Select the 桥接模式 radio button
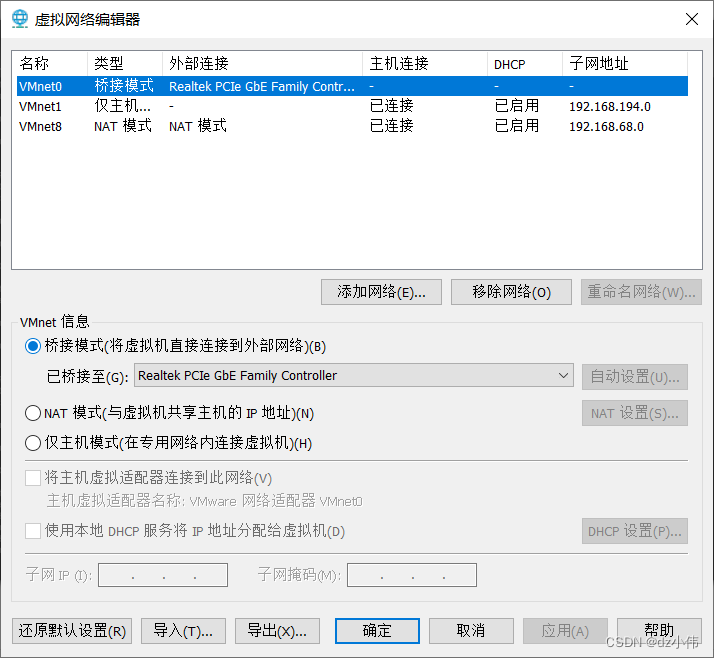This screenshot has height=658, width=714. click(x=33, y=346)
